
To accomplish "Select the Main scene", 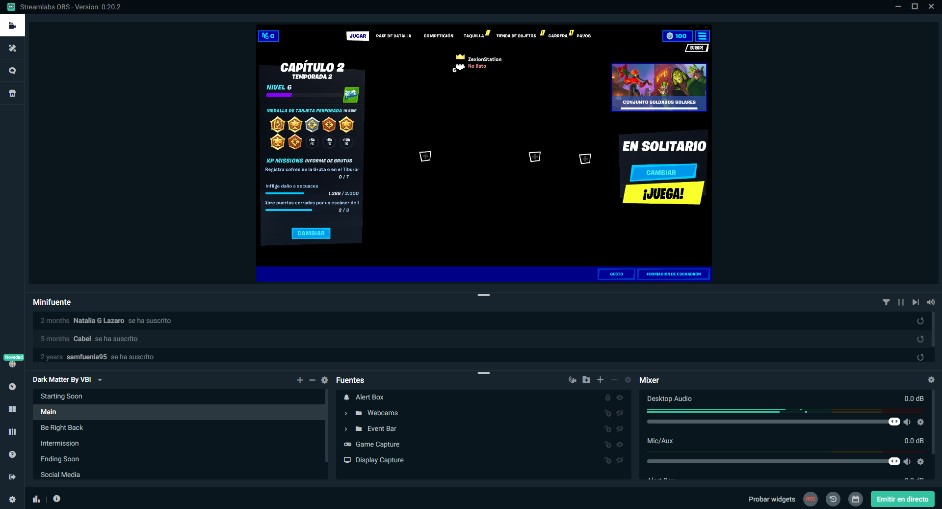I will click(x=179, y=412).
